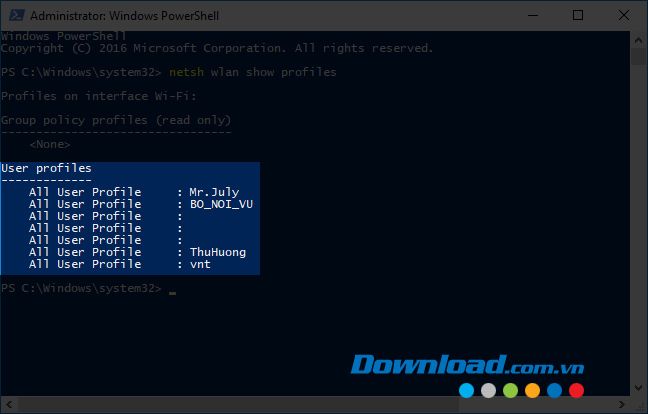Viewport: 648px width, 414px height.
Task: Click the 'BO_NOI_VU' profile name
Action: pos(221,205)
